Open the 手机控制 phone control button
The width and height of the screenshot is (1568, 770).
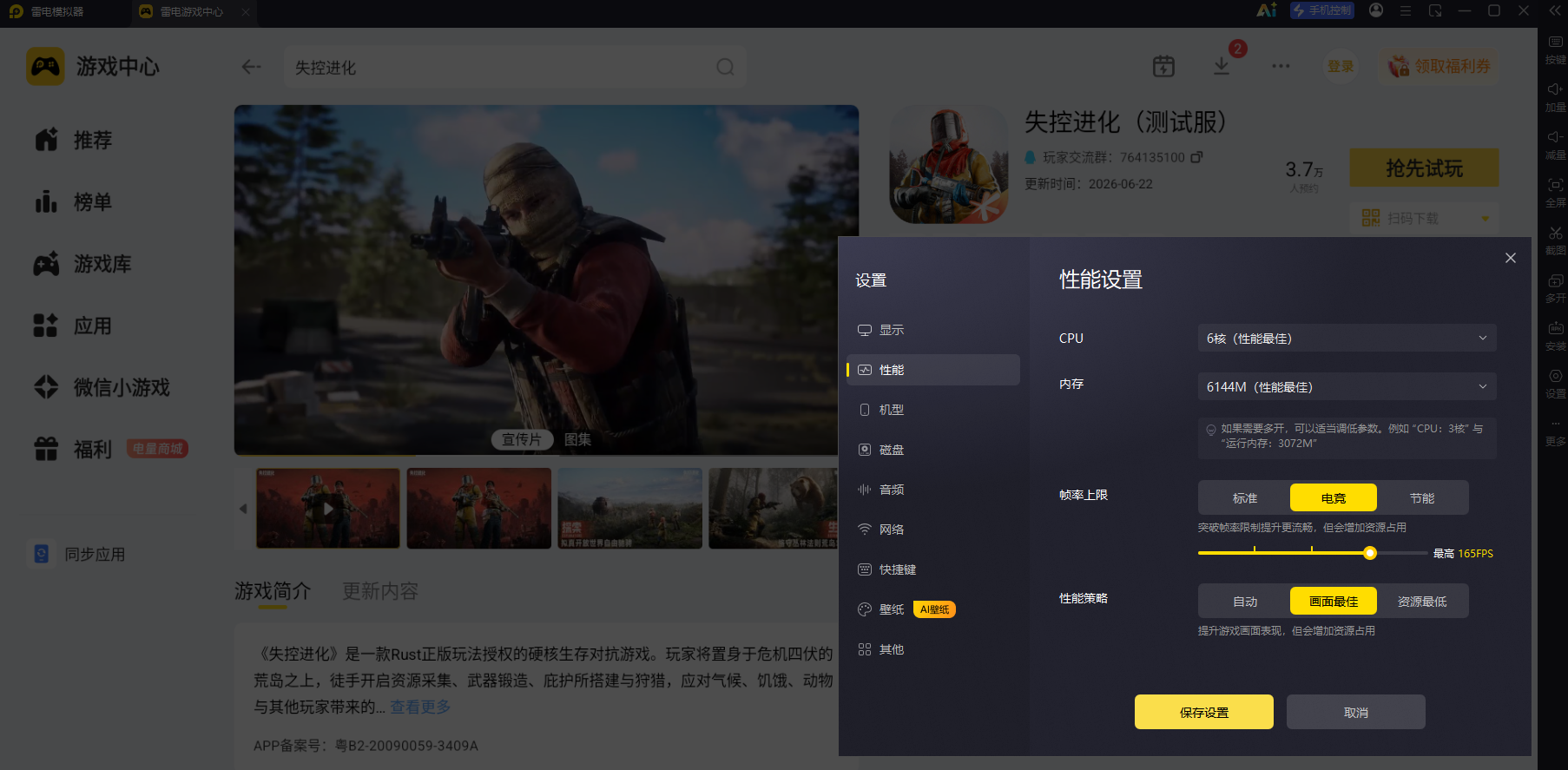tap(1321, 10)
